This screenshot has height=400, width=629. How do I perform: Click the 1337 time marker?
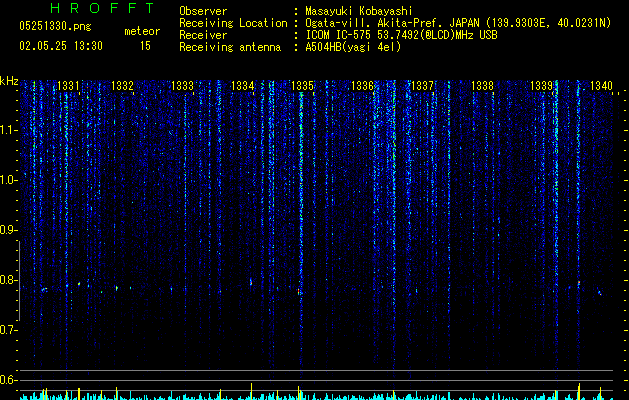pyautogui.click(x=422, y=86)
